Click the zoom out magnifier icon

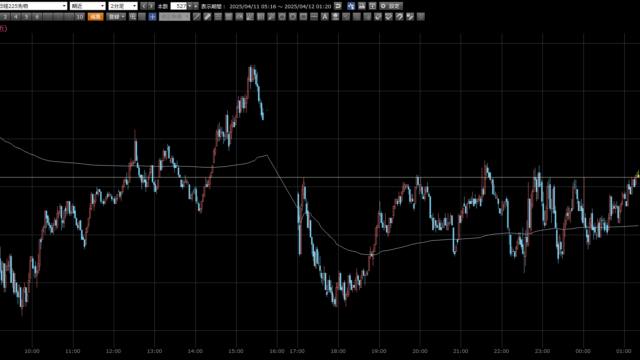click(x=142, y=17)
